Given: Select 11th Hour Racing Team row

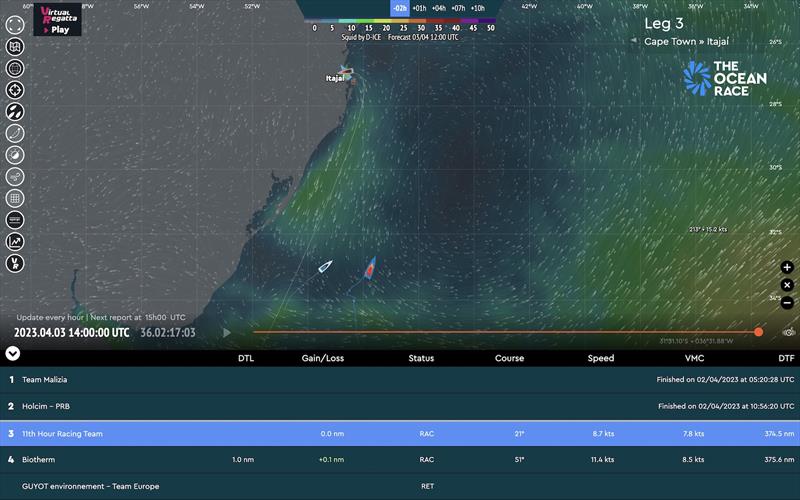Looking at the screenshot, I should tap(400, 434).
